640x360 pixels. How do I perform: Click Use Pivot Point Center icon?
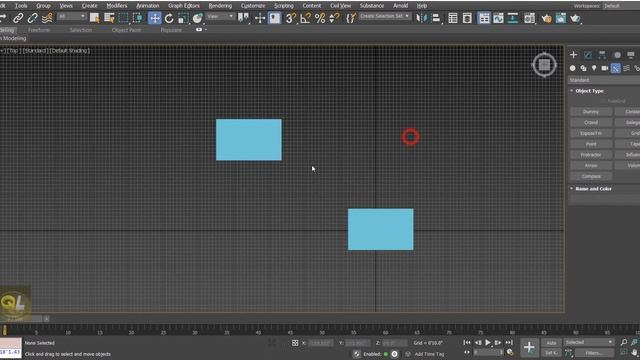pos(244,18)
